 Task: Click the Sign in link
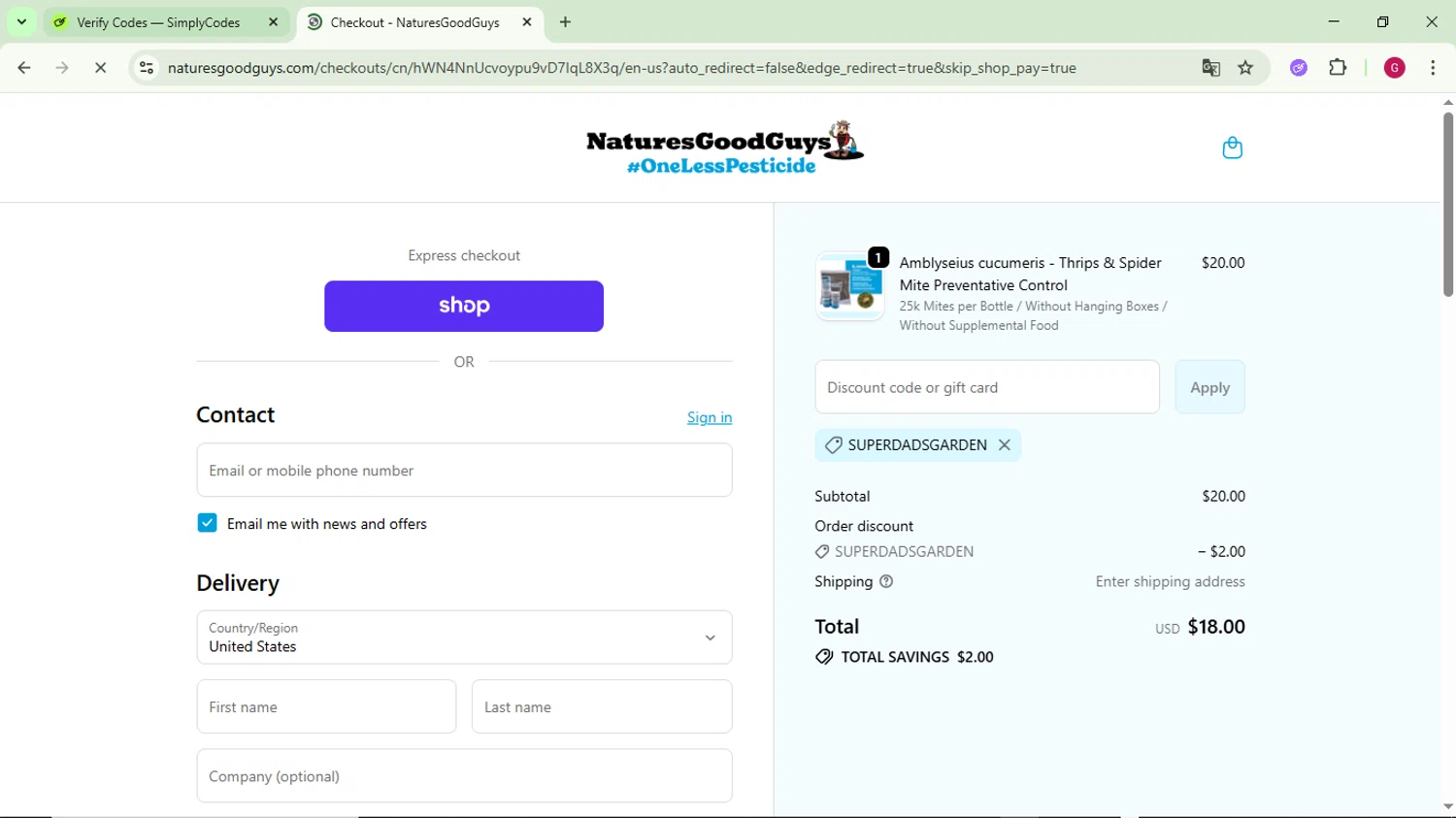point(710,417)
